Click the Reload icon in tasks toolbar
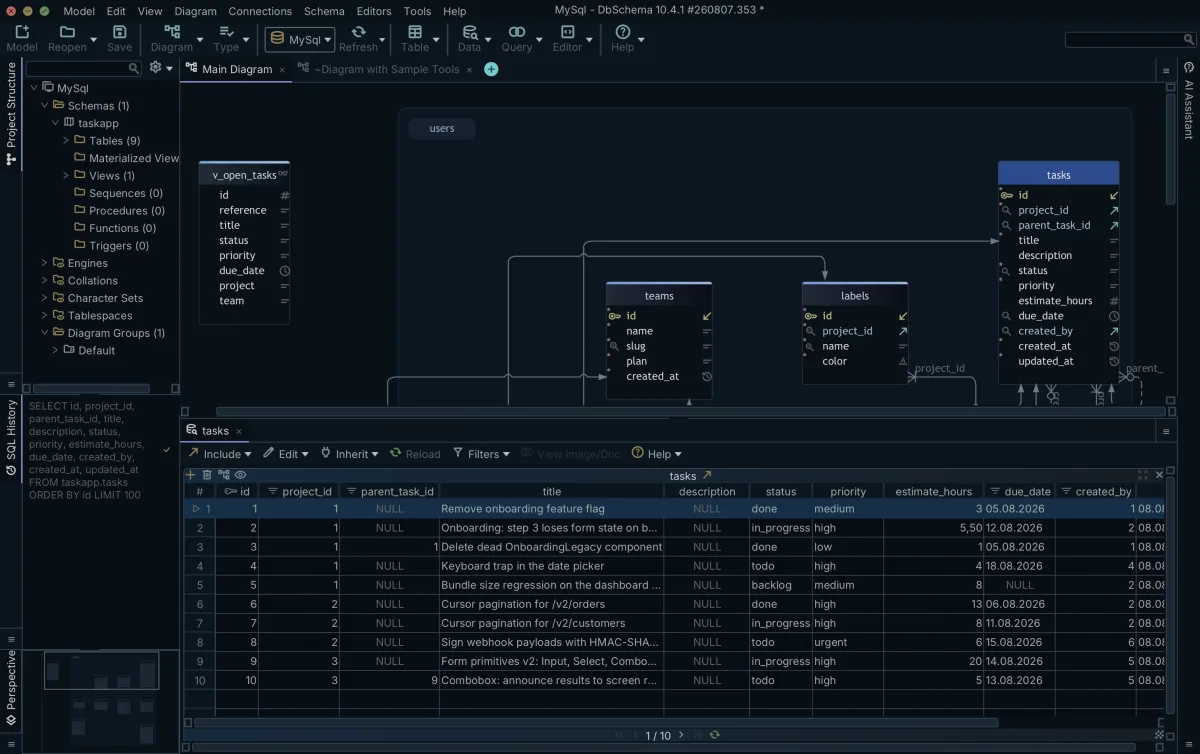This screenshot has width=1200, height=754. click(396, 453)
